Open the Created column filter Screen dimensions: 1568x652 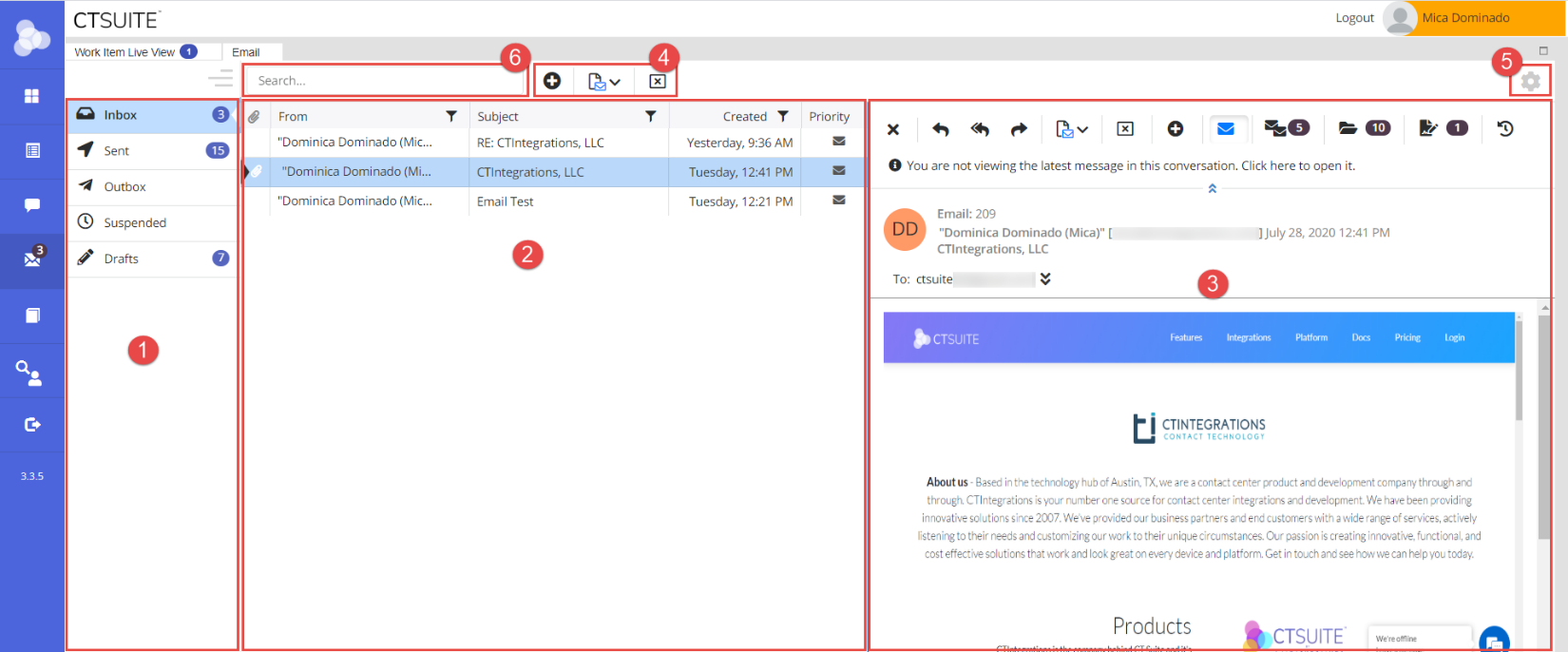point(783,116)
